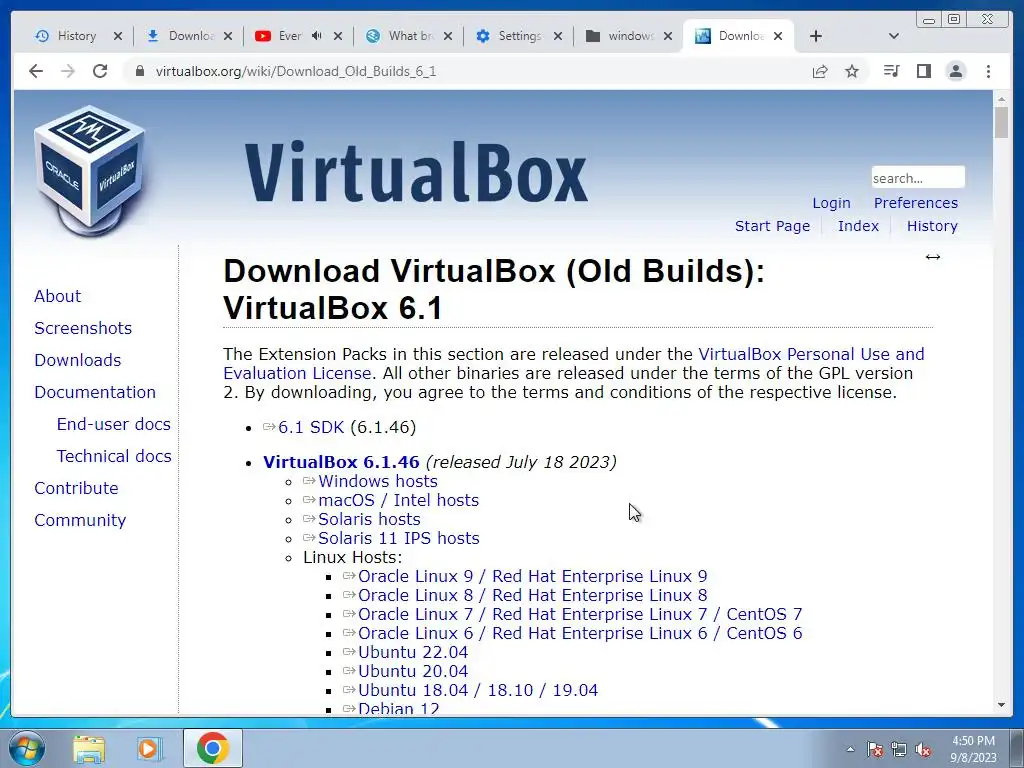This screenshot has width=1024, height=768.
Task: Download Solaris hosts package
Action: point(369,519)
